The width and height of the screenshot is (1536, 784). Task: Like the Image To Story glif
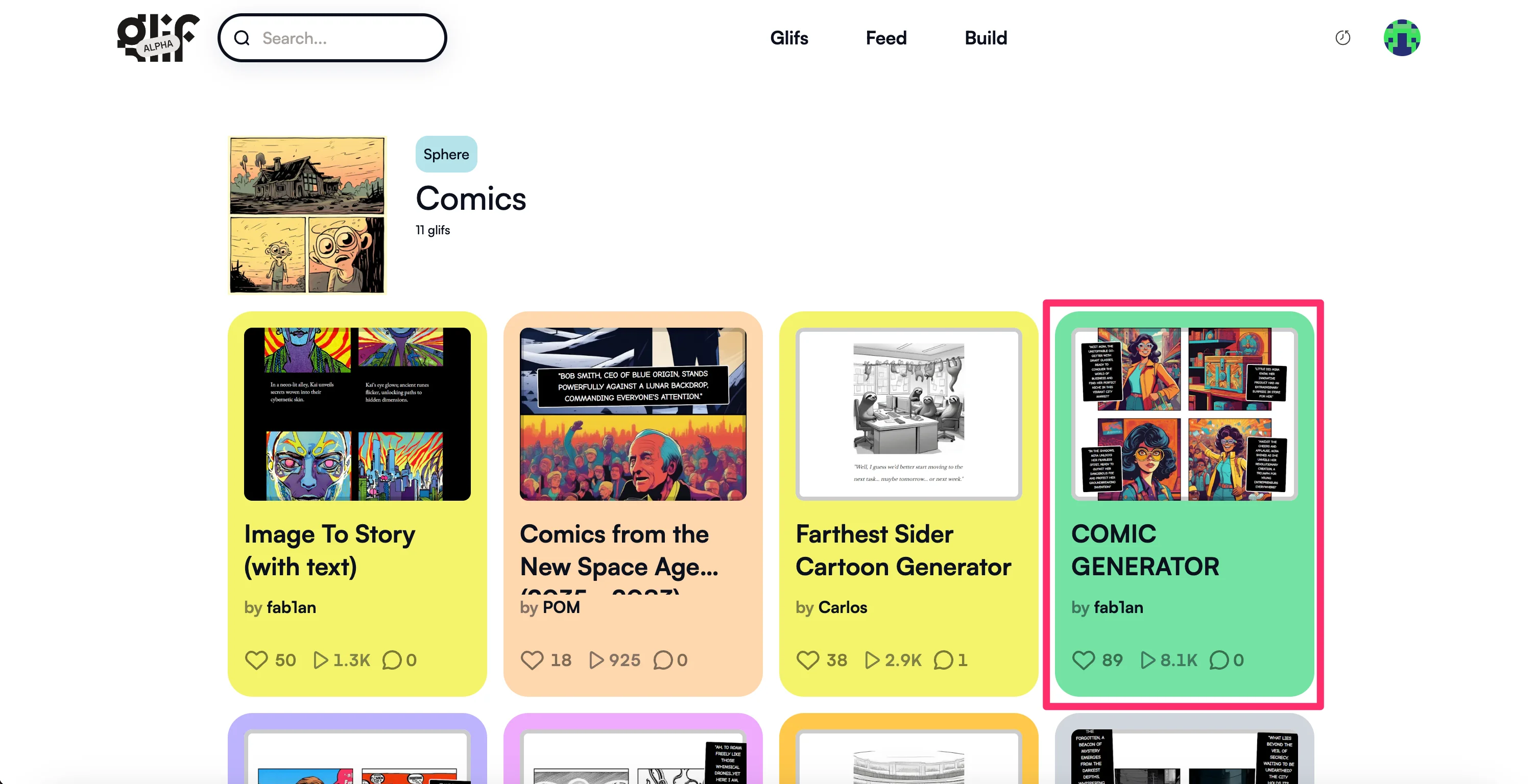256,660
